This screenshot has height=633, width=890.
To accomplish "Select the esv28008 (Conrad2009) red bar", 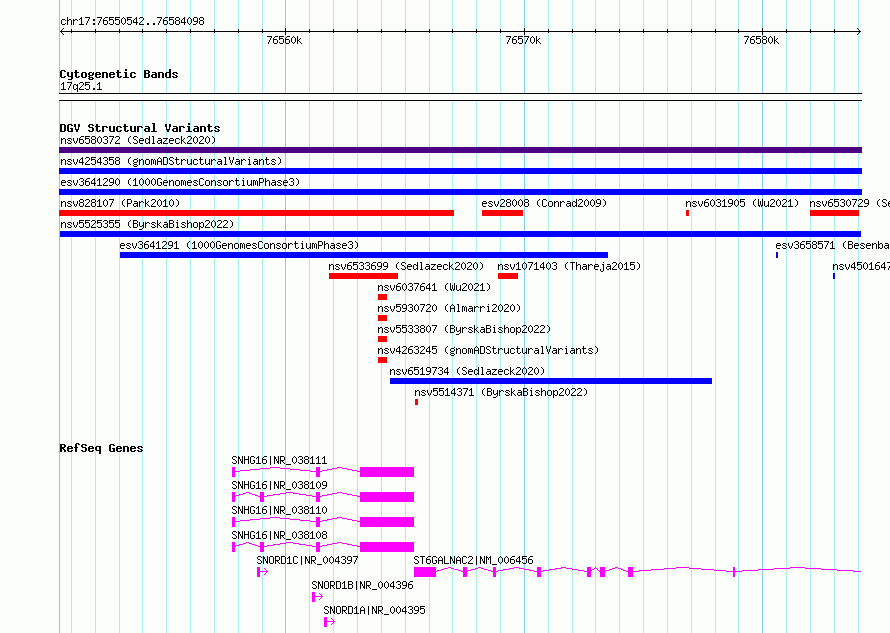I will click(x=502, y=213).
